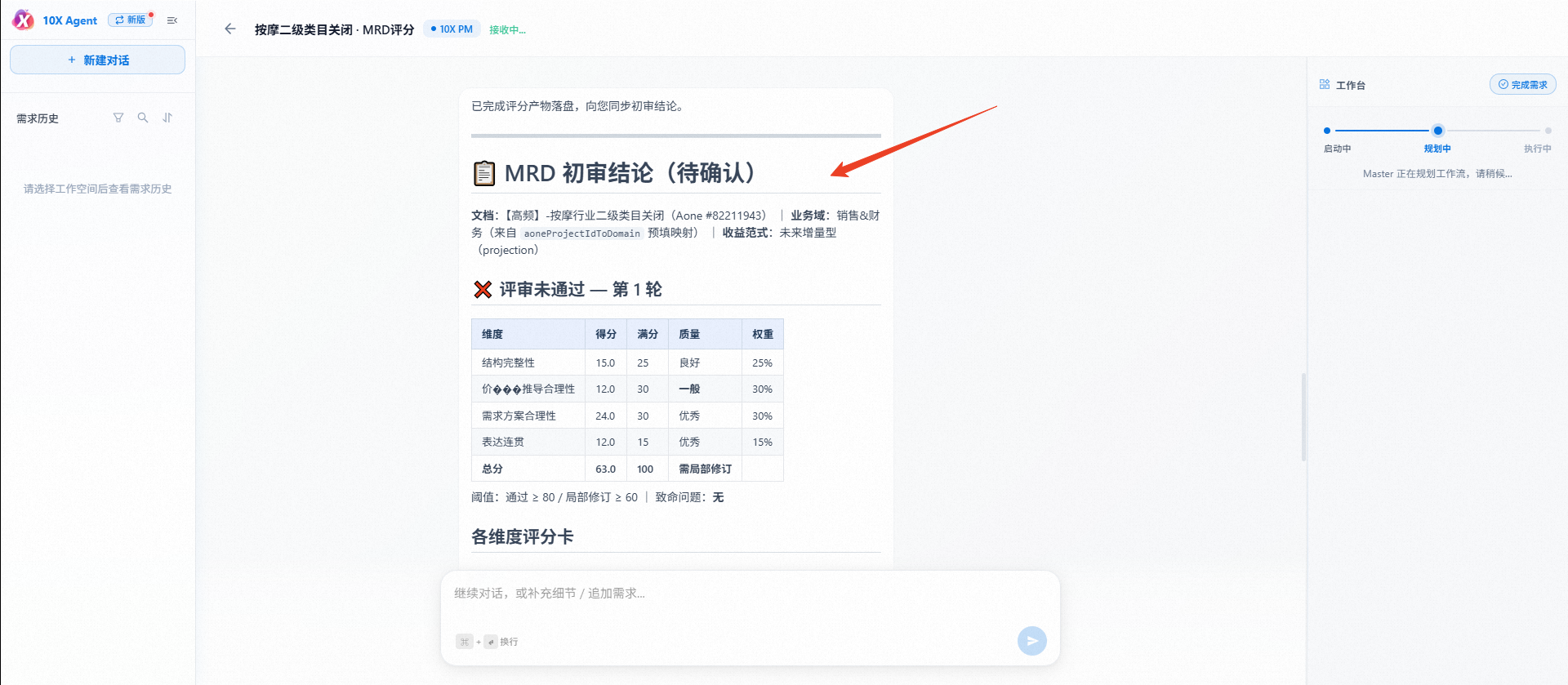Click the 各维度评分卡 heading

tap(523, 536)
